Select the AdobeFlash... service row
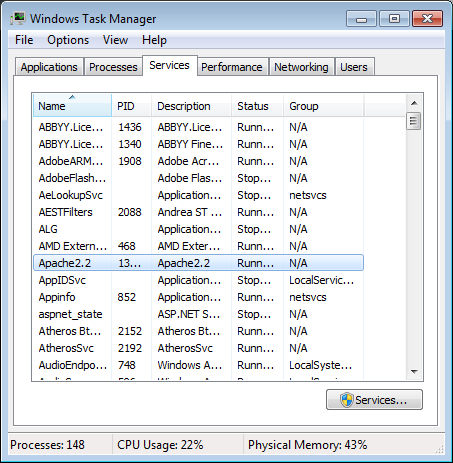This screenshot has height=463, width=453. point(198,178)
